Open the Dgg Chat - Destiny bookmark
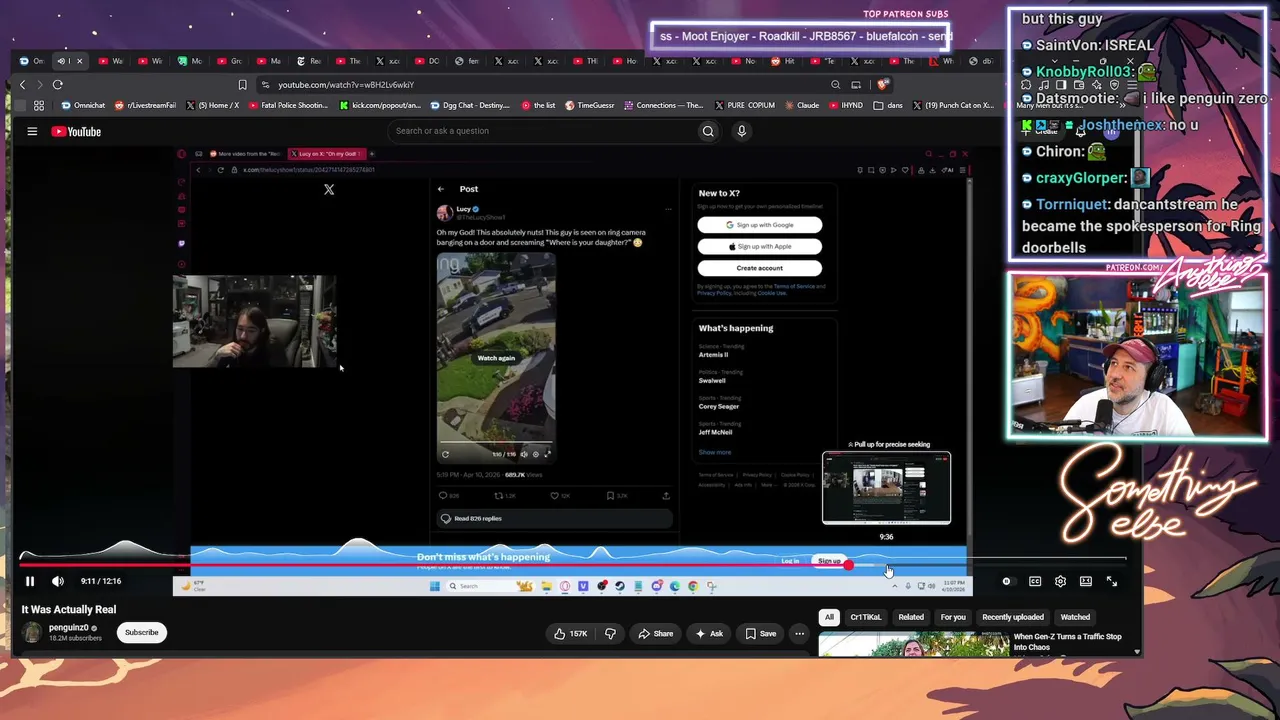The height and width of the screenshot is (720, 1280). (x=470, y=105)
